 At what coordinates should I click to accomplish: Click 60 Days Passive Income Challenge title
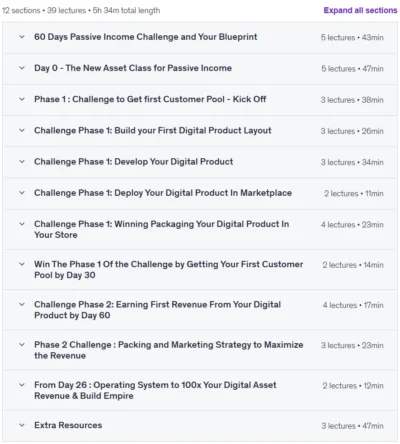pos(145,37)
